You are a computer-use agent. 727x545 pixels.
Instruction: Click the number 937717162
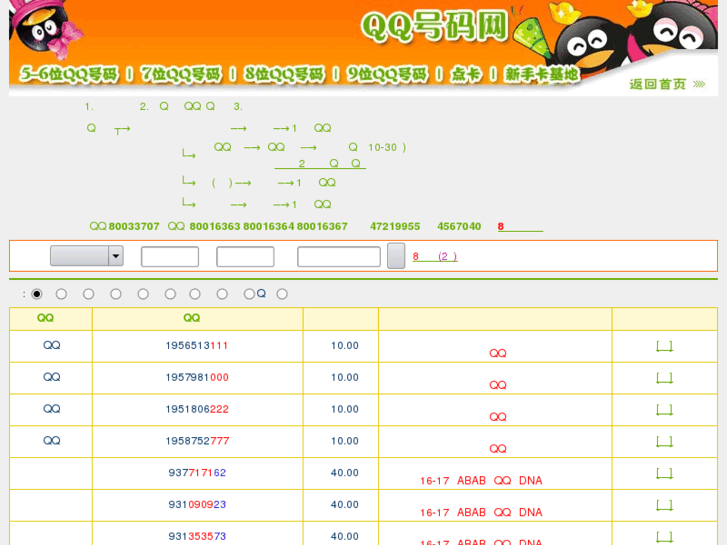(x=197, y=473)
